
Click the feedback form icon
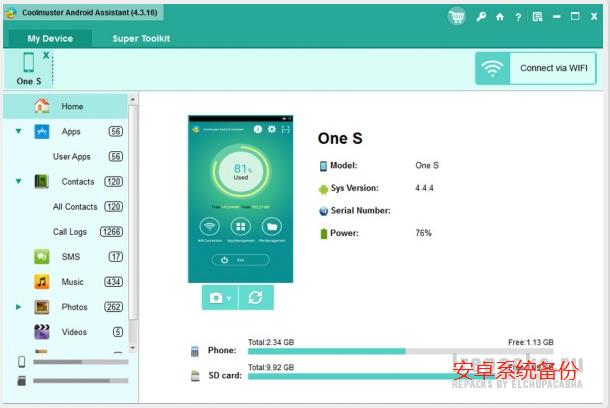(537, 17)
